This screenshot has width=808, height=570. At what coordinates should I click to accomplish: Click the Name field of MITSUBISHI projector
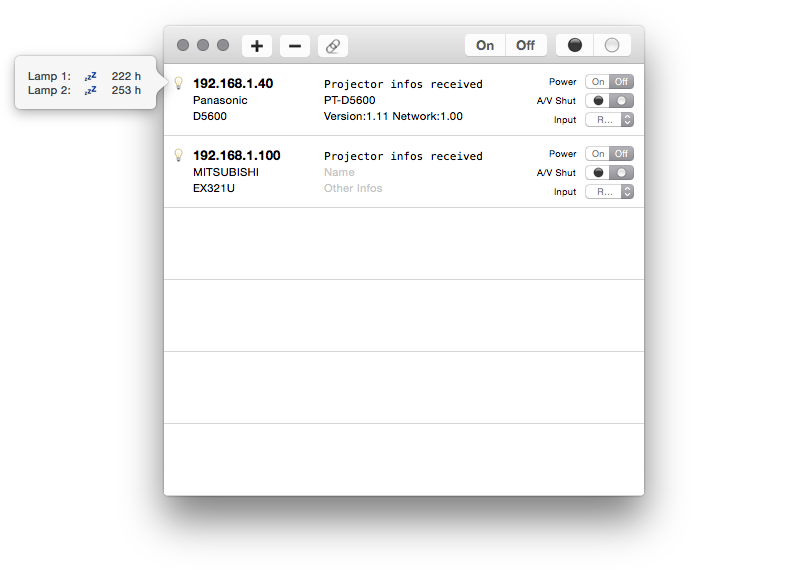coord(339,172)
